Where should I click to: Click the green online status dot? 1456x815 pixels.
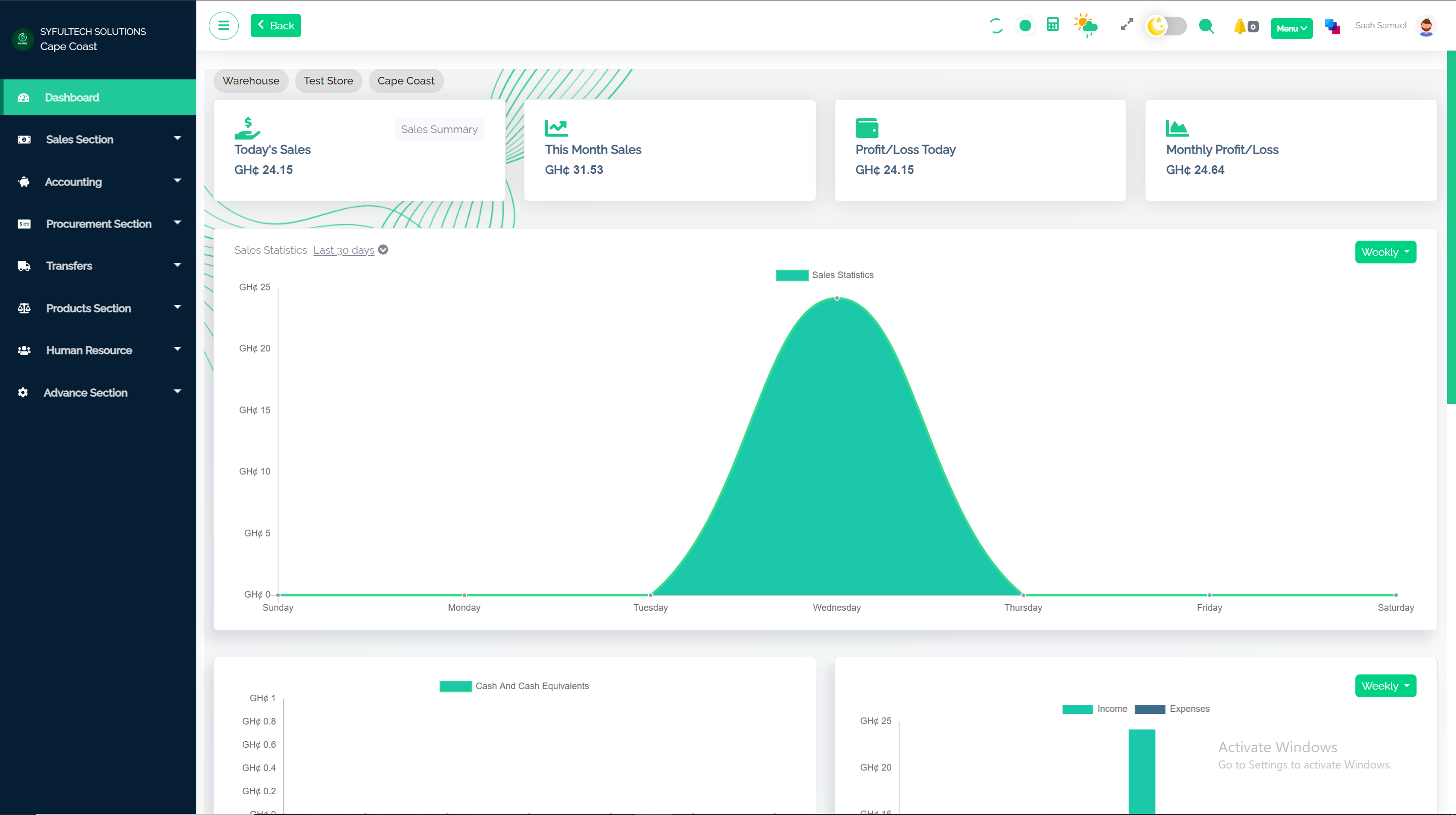[1025, 25]
